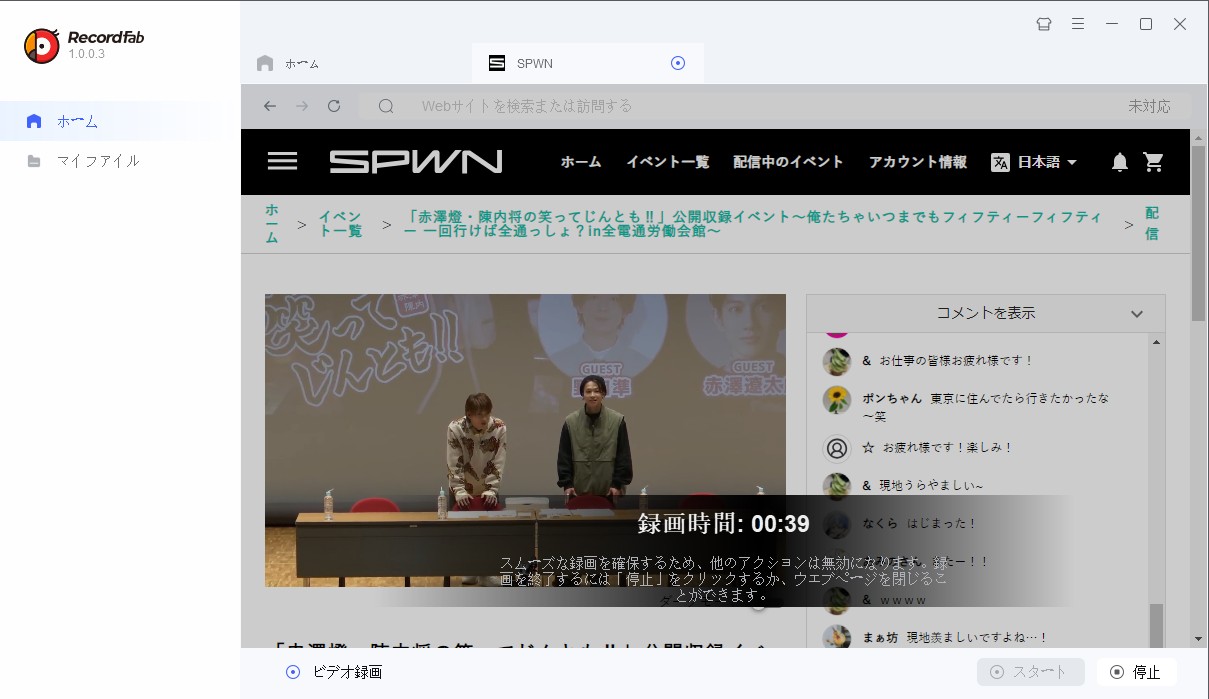
Task: Maximize the RecordFab window
Action: point(1146,24)
